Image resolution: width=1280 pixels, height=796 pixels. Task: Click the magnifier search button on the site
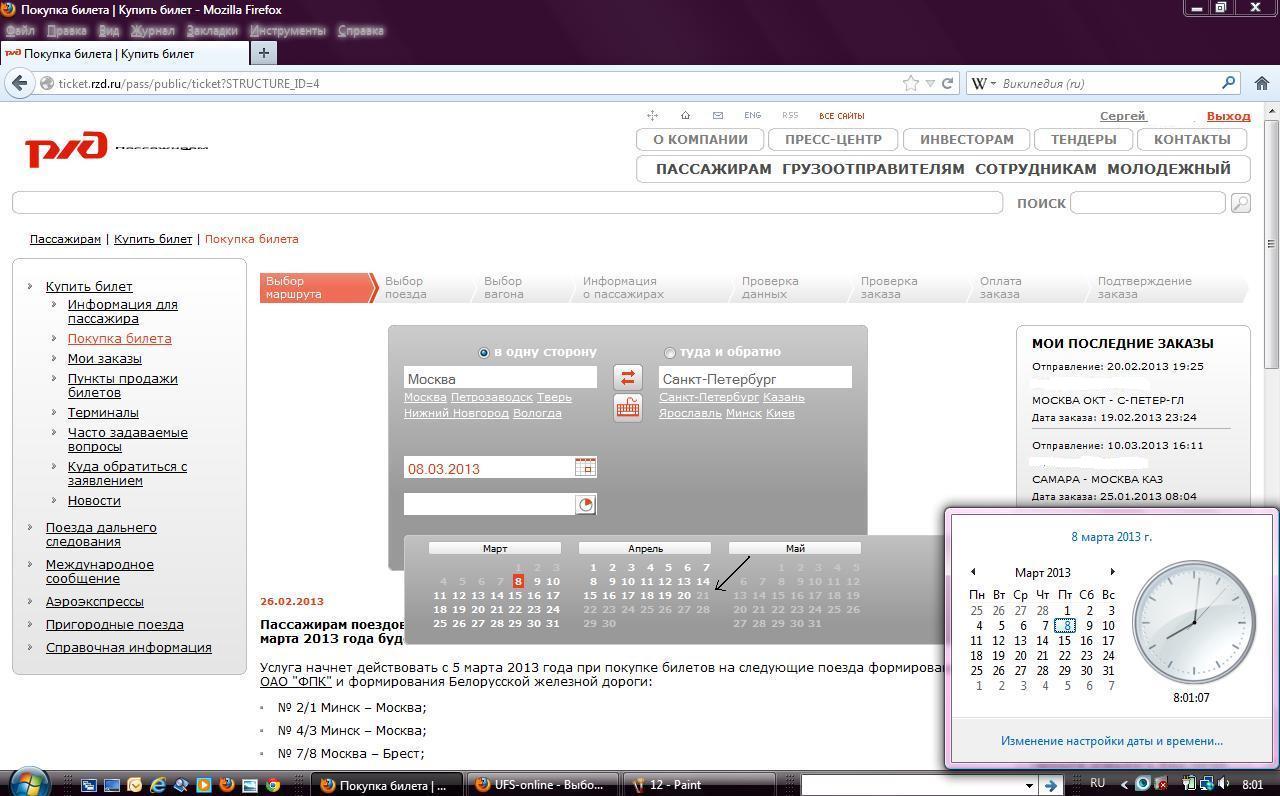1240,203
